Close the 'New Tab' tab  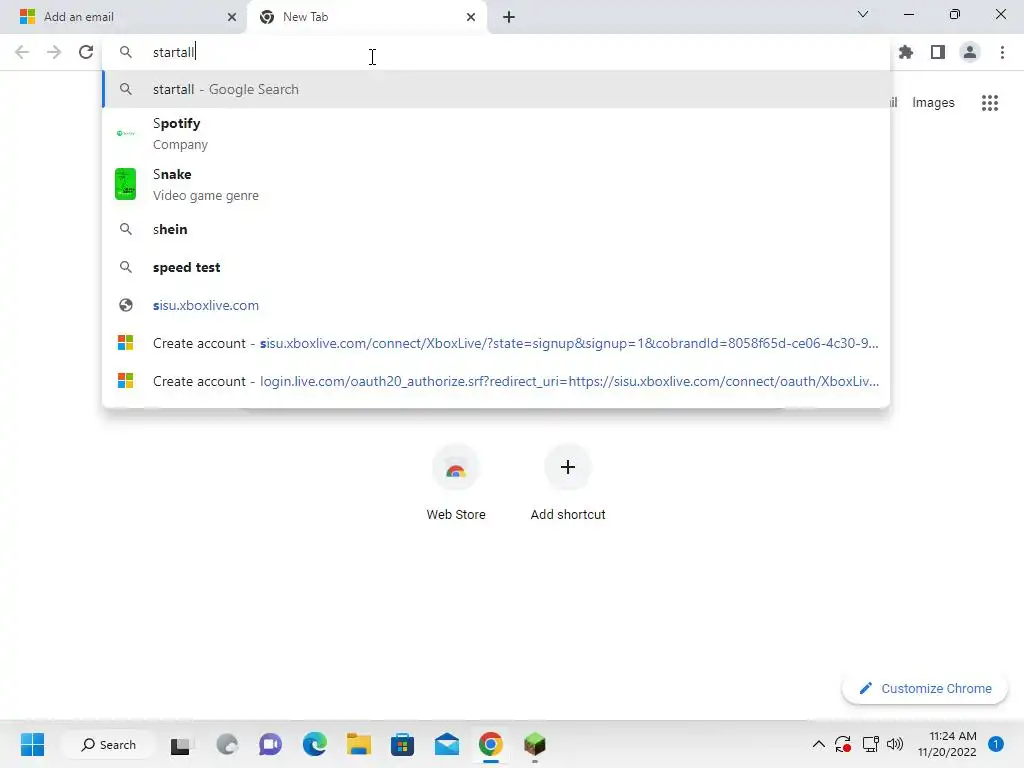tap(471, 17)
